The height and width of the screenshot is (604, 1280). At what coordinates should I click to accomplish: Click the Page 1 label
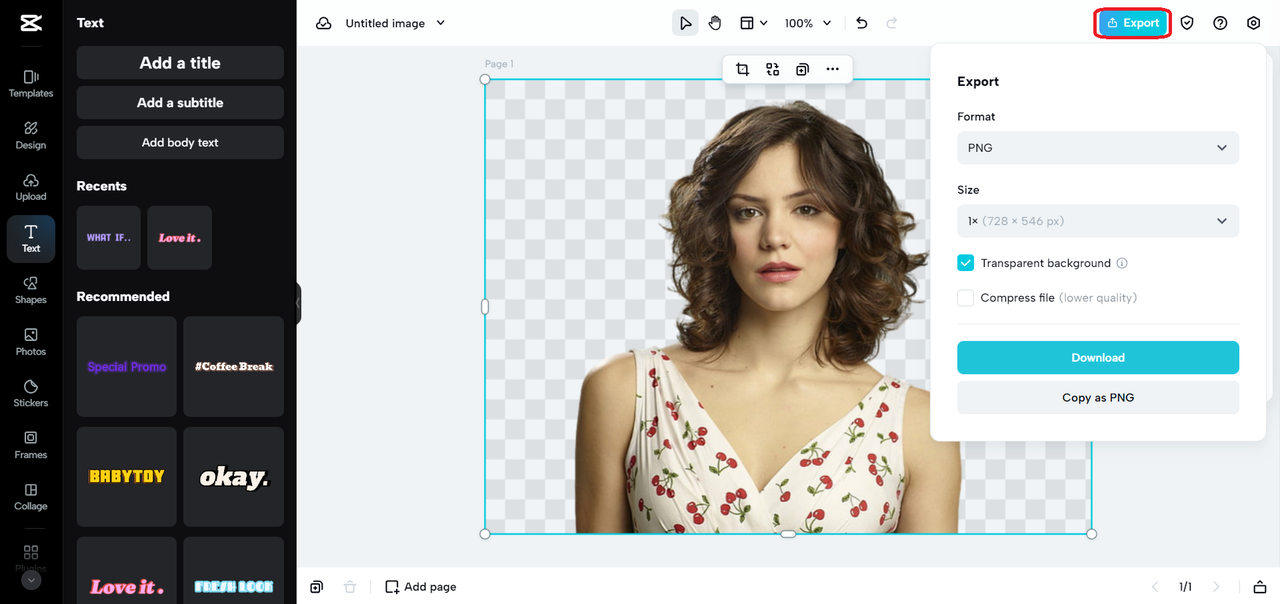point(499,64)
